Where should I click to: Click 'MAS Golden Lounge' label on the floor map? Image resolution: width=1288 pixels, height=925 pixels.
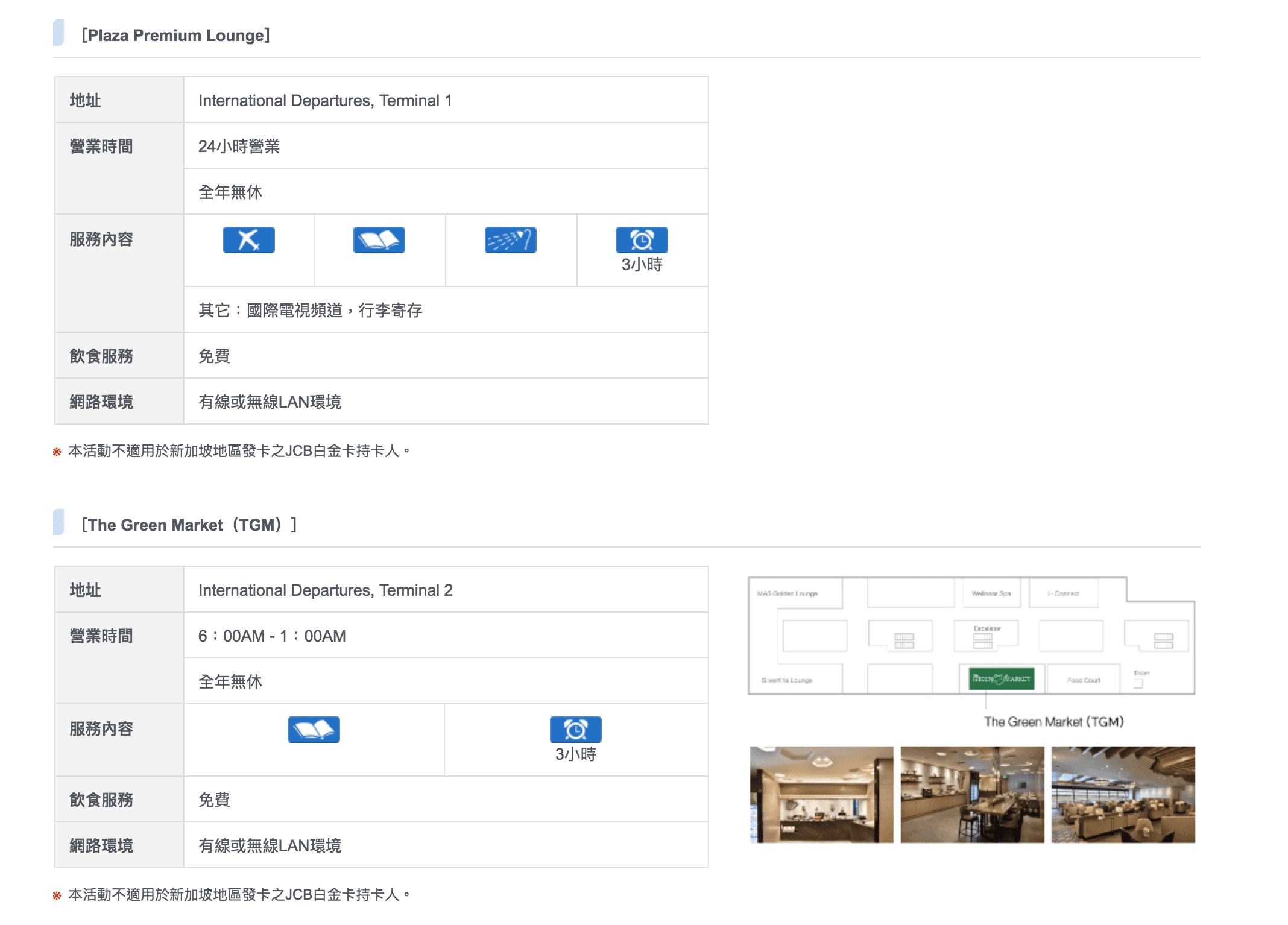point(788,593)
